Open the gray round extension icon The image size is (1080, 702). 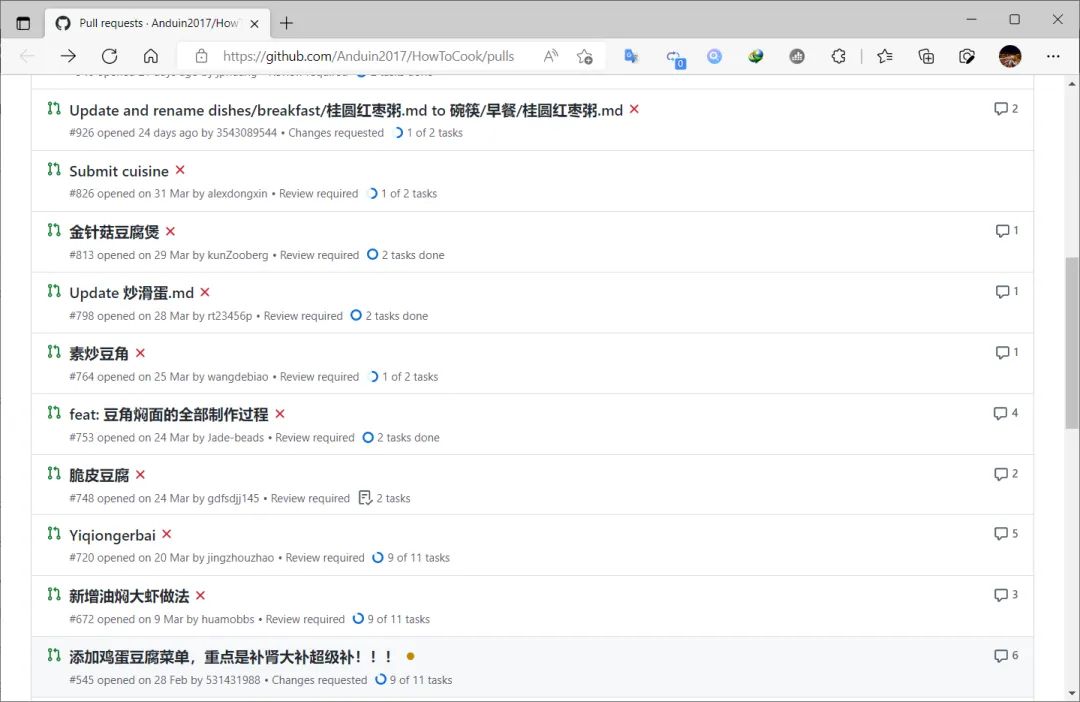[797, 56]
